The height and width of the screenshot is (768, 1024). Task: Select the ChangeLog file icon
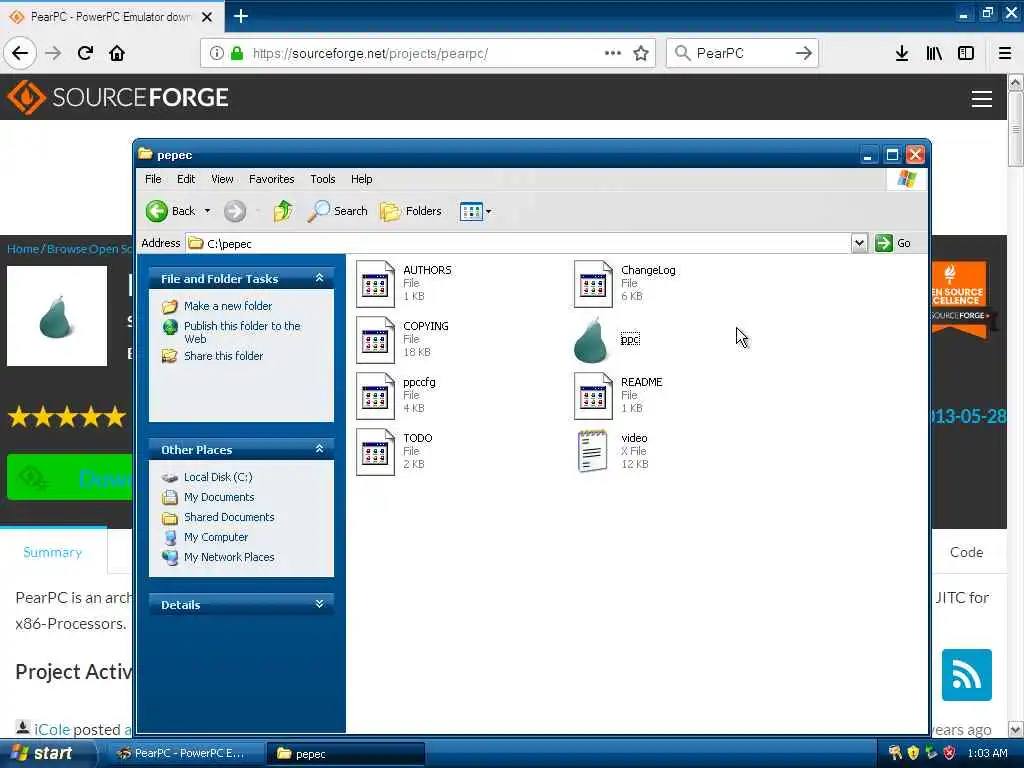593,283
